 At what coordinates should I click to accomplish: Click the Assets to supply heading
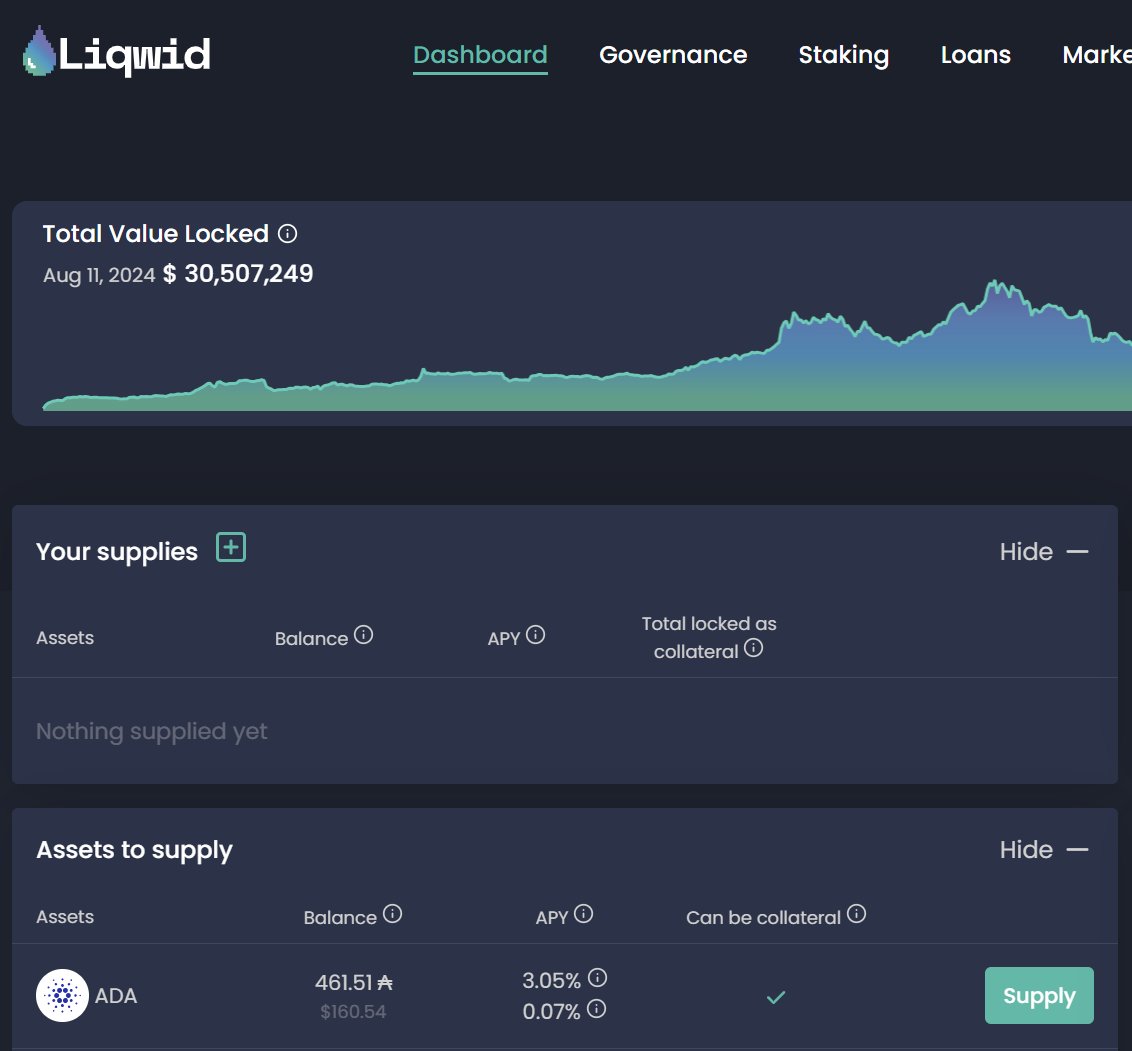134,850
